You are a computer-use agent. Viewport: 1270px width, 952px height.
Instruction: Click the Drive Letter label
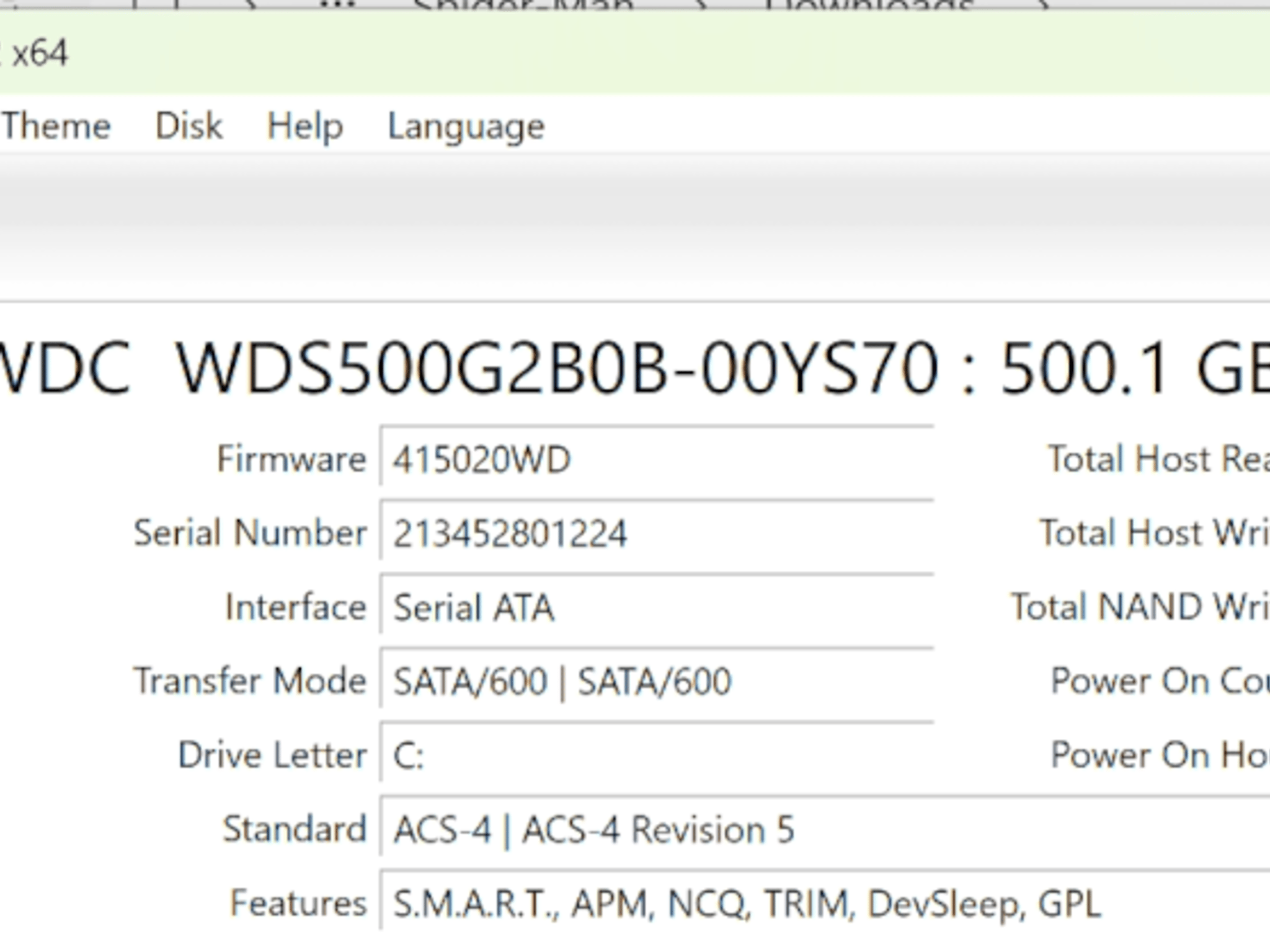(x=272, y=755)
